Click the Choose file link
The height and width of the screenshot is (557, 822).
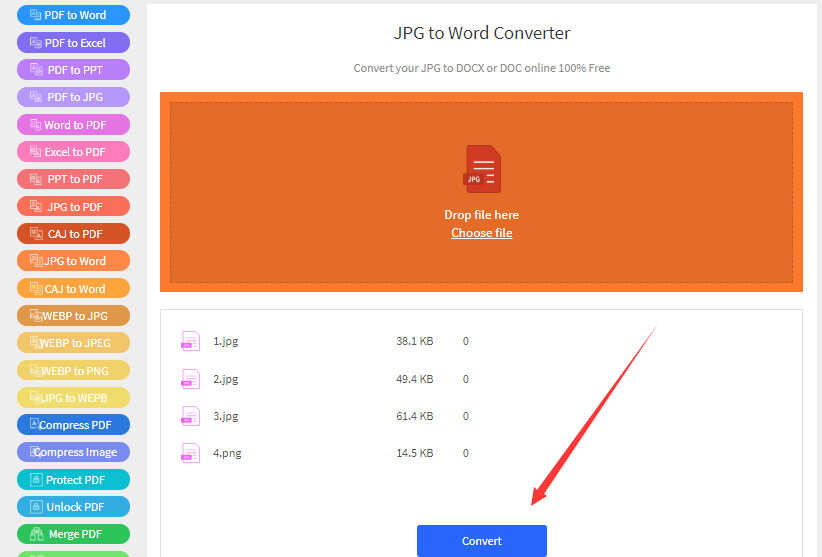click(x=481, y=233)
